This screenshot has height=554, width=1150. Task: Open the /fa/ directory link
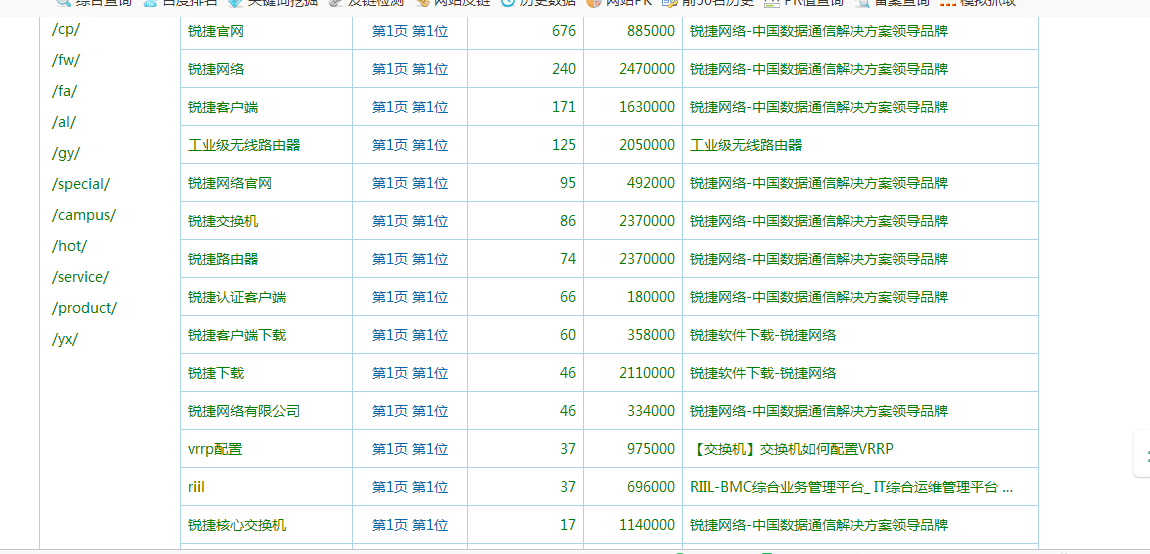click(x=65, y=92)
